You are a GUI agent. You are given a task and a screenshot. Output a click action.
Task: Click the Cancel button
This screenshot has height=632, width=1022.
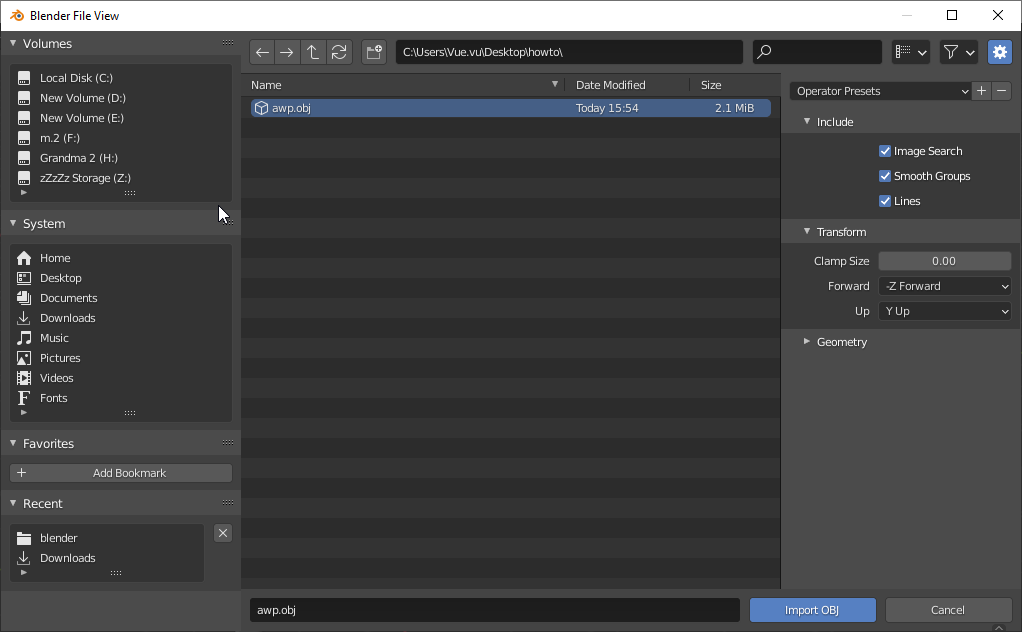click(x=948, y=610)
